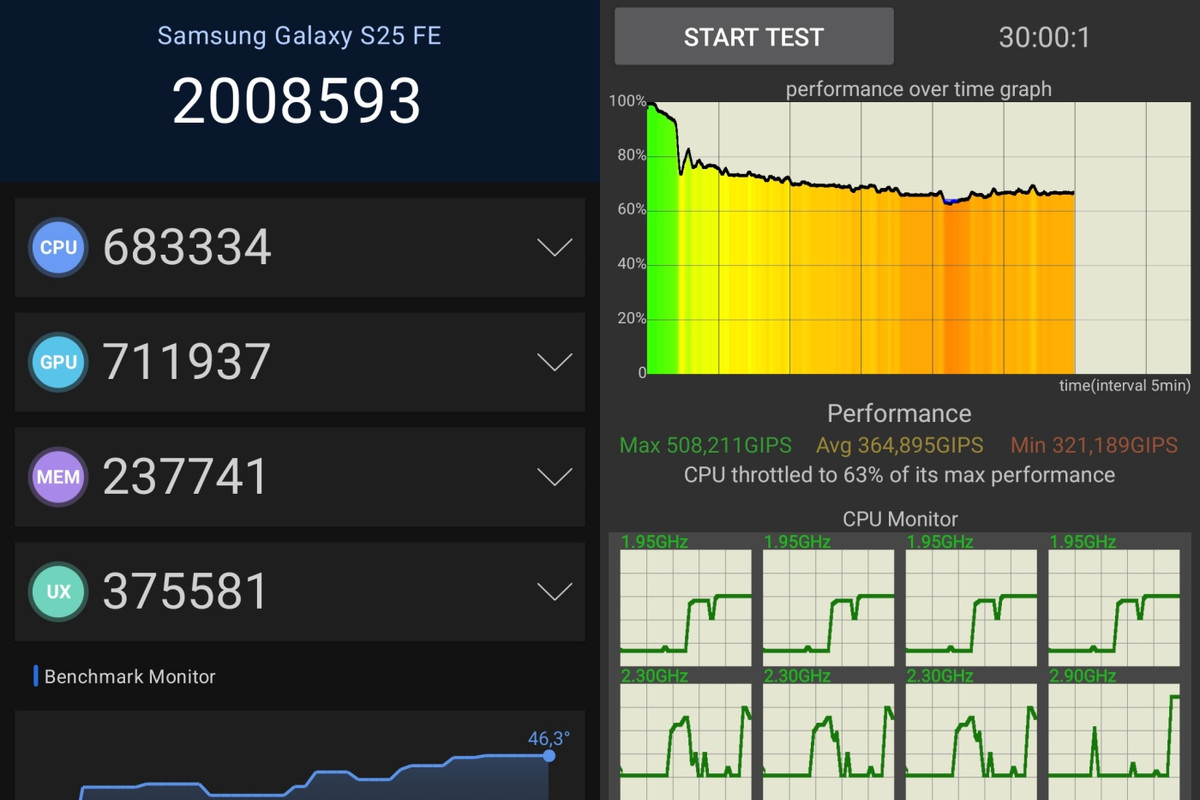This screenshot has width=1200, height=800.
Task: Click the CPU throttled to 63% message
Action: [899, 475]
